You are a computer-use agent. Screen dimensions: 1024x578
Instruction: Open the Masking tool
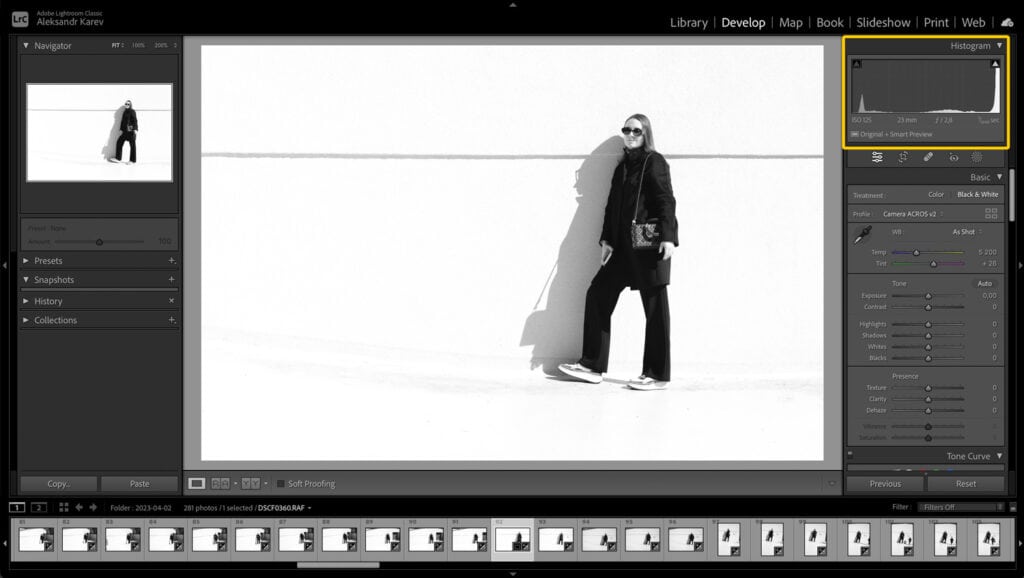(977, 157)
